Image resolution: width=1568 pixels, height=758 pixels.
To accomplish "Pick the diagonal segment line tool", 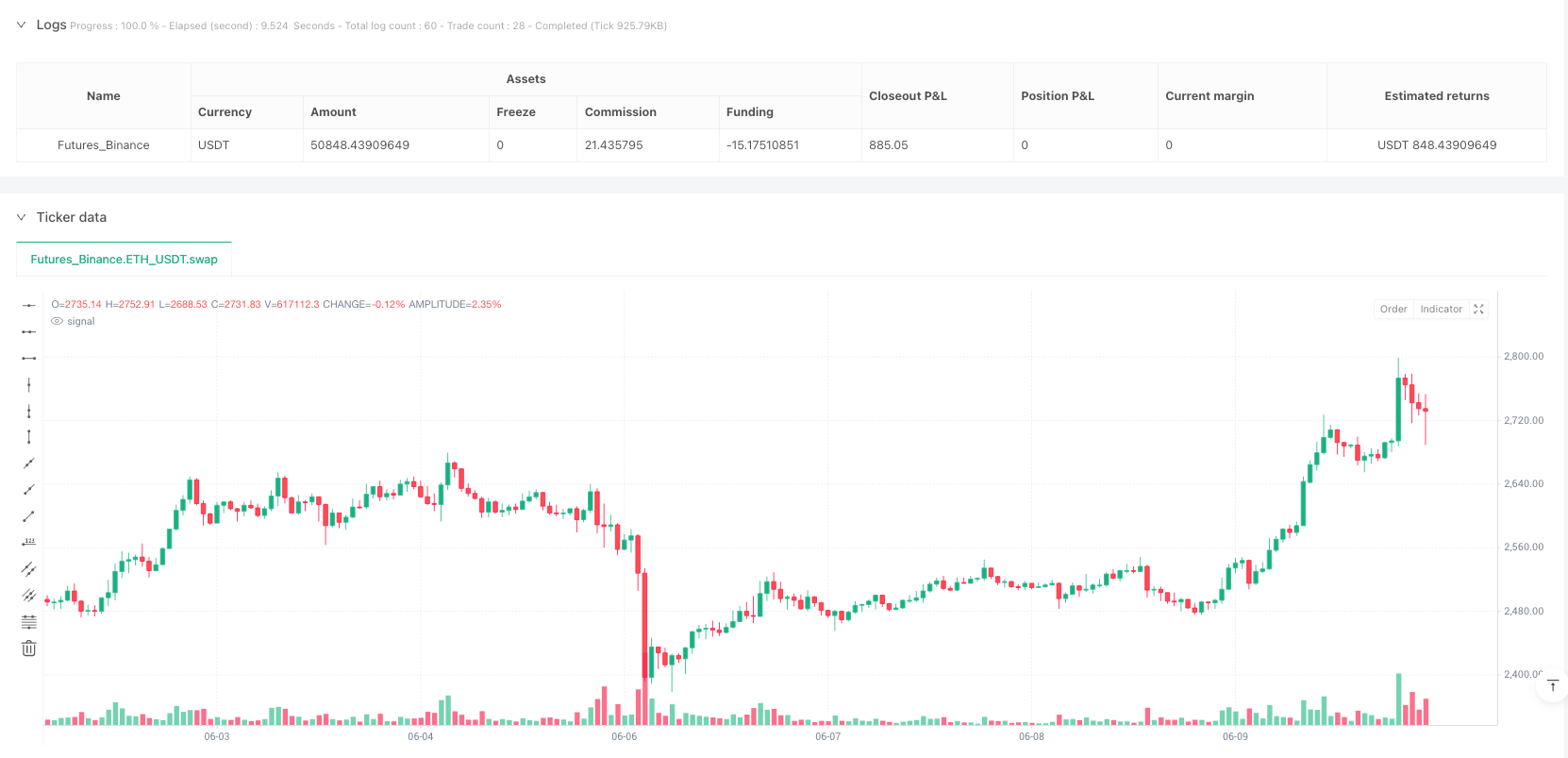I will click(x=29, y=516).
